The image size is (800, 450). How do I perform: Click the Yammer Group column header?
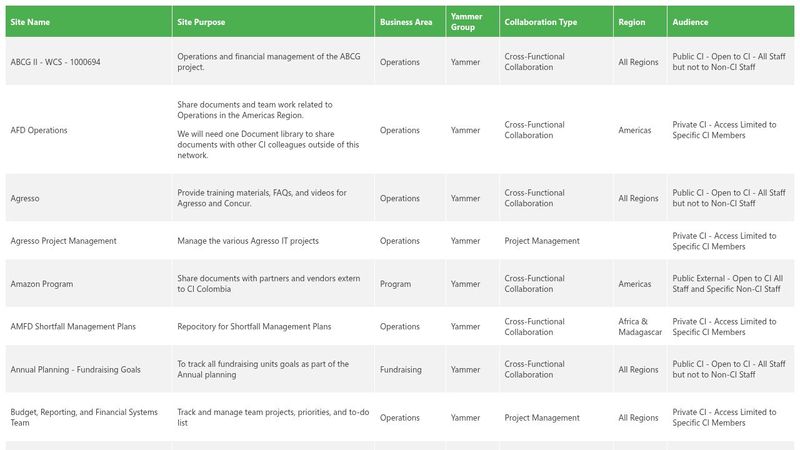pos(467,21)
